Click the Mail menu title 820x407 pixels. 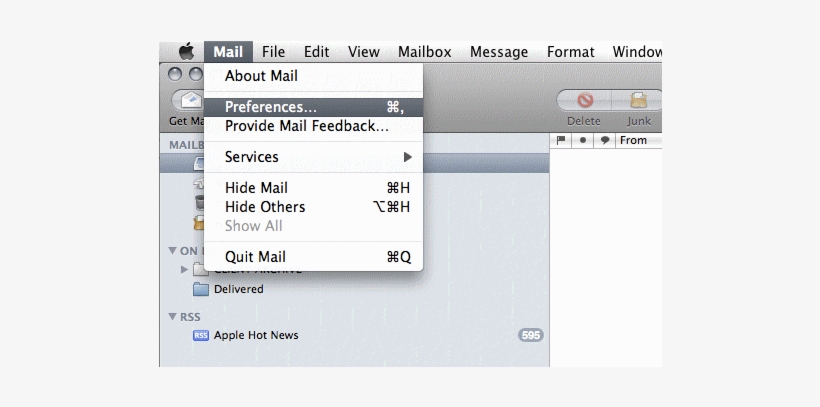(228, 52)
